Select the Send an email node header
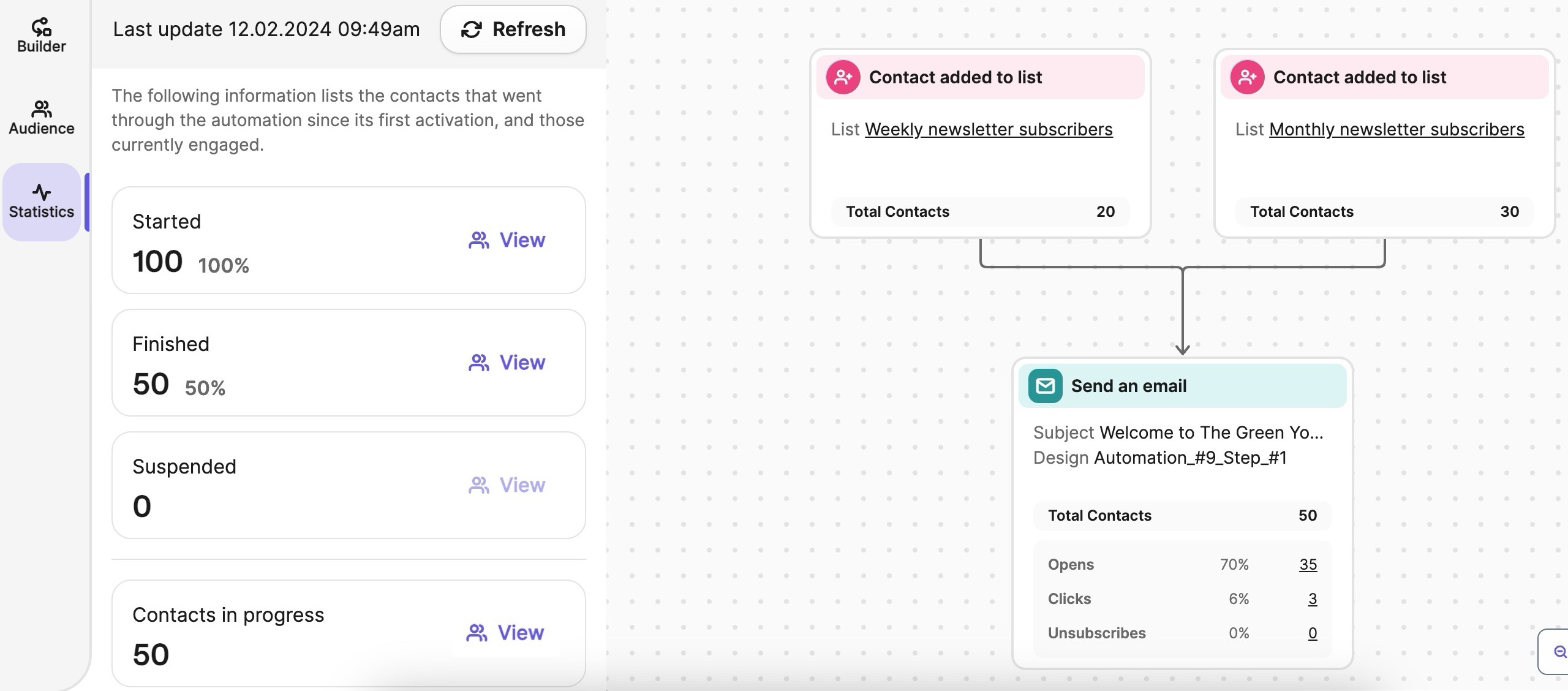This screenshot has width=1568, height=691. (x=1182, y=386)
